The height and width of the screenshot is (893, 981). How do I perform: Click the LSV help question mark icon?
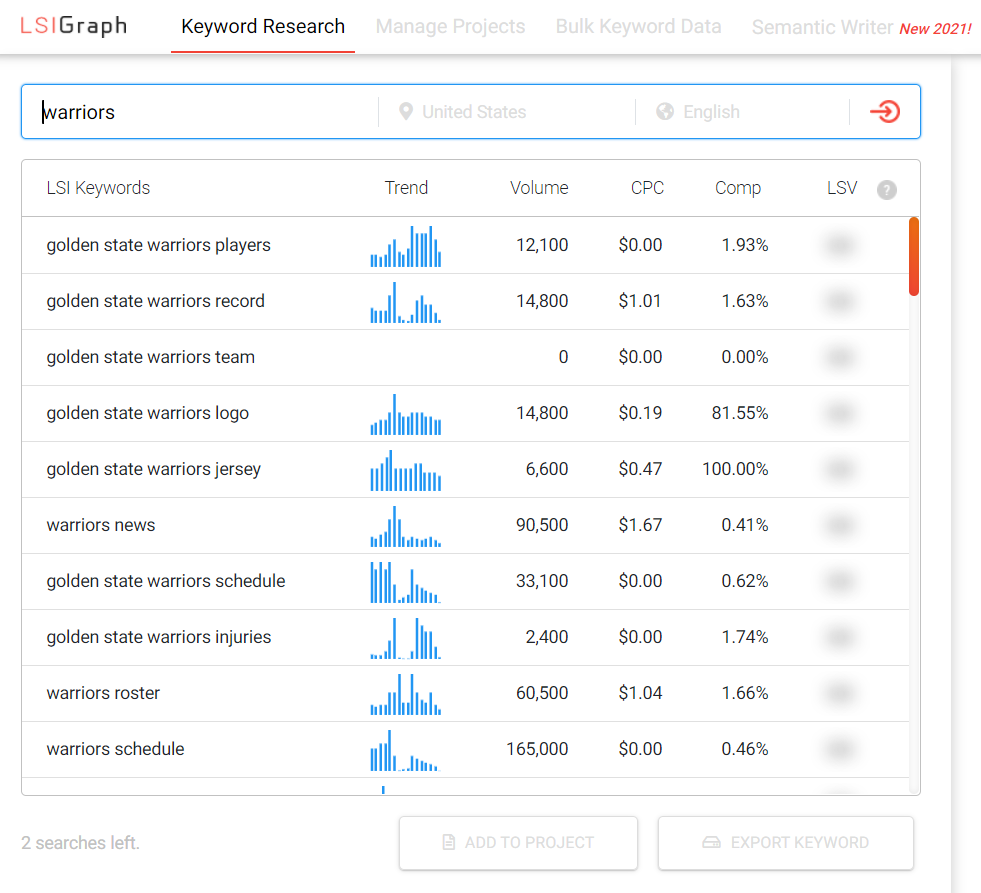click(886, 190)
